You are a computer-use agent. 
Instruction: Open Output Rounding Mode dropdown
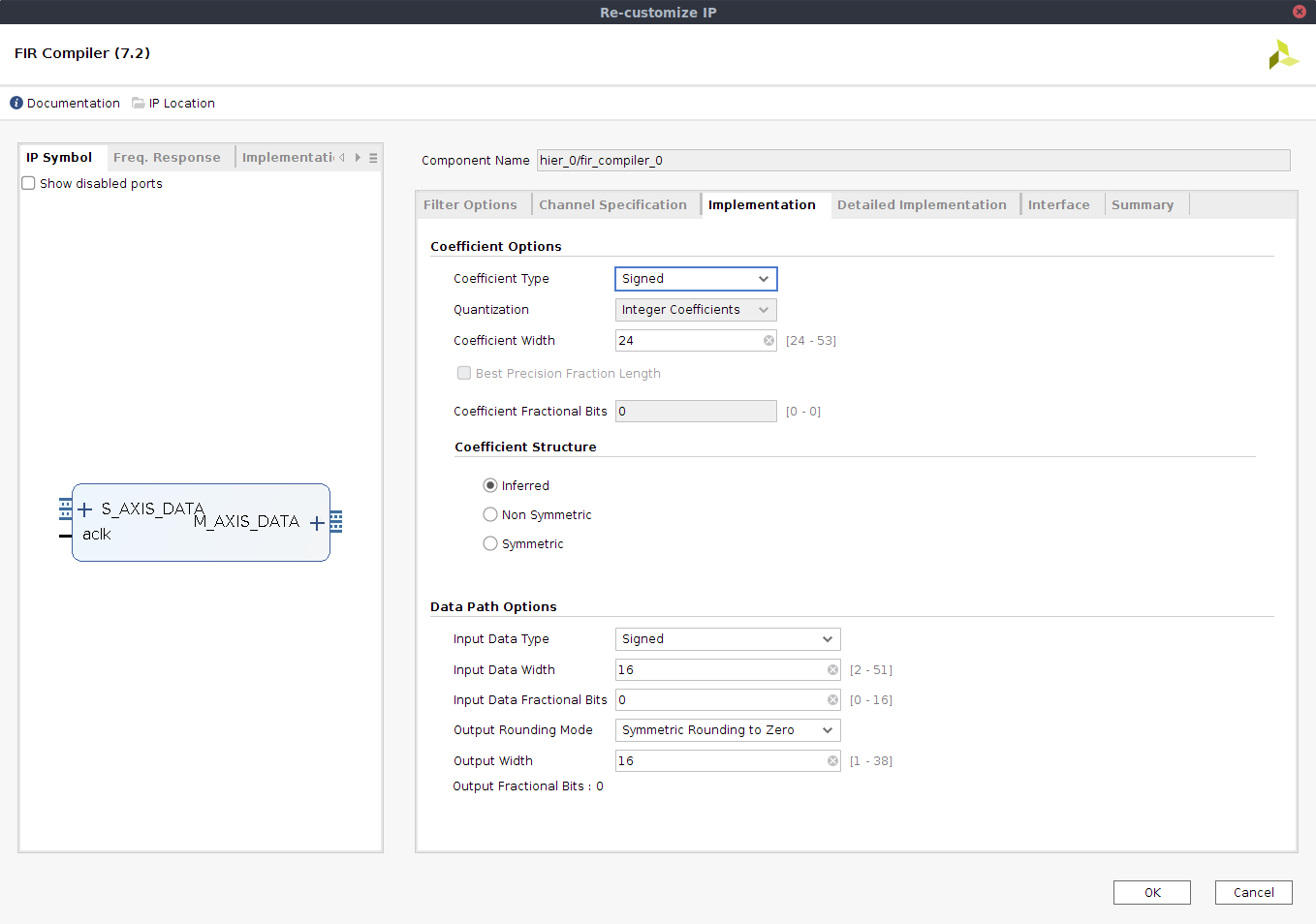point(728,730)
